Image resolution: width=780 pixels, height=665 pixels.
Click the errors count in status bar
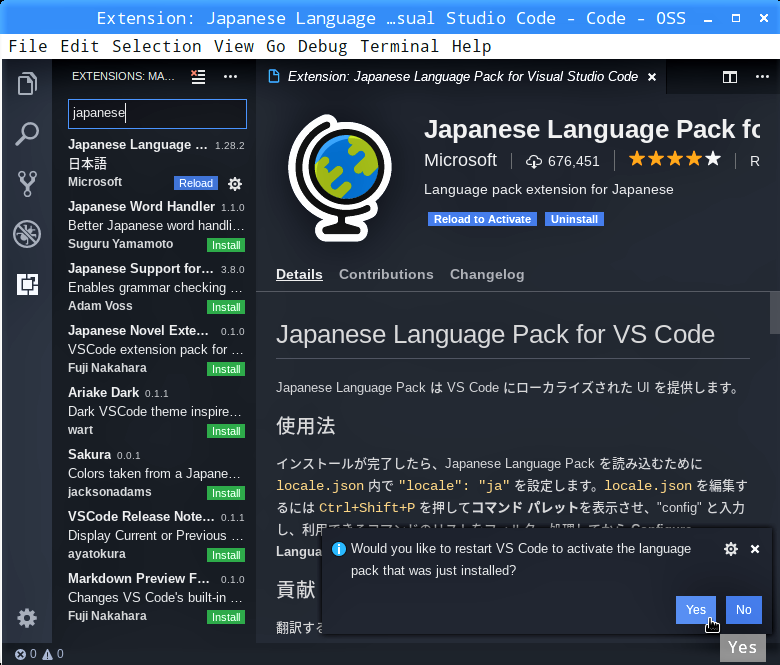coord(26,654)
